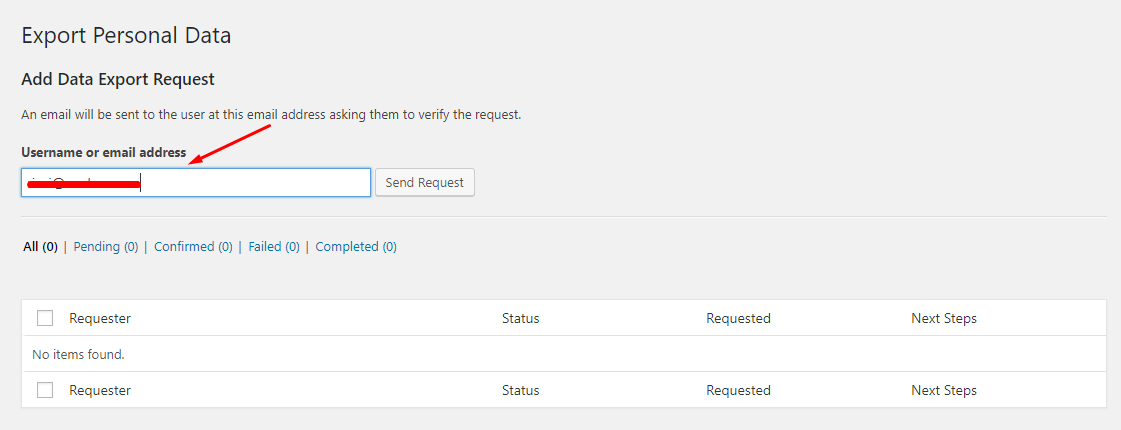Tick the select-all checkbox in table header
This screenshot has width=1121, height=430.
tap(45, 318)
